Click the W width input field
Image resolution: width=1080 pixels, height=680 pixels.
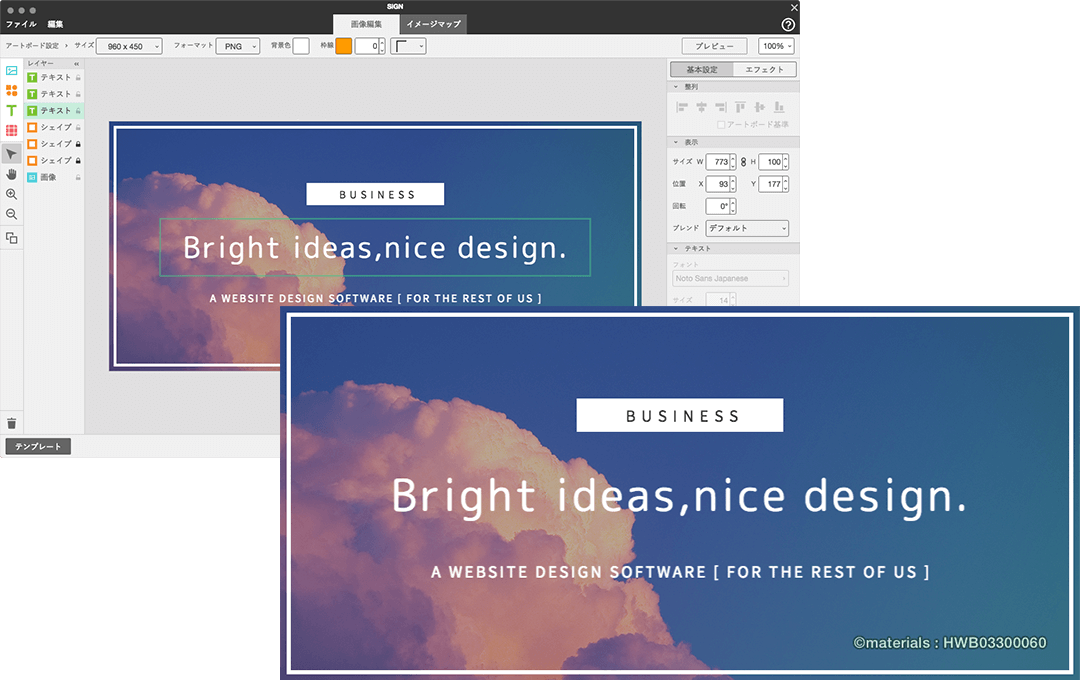[x=718, y=162]
